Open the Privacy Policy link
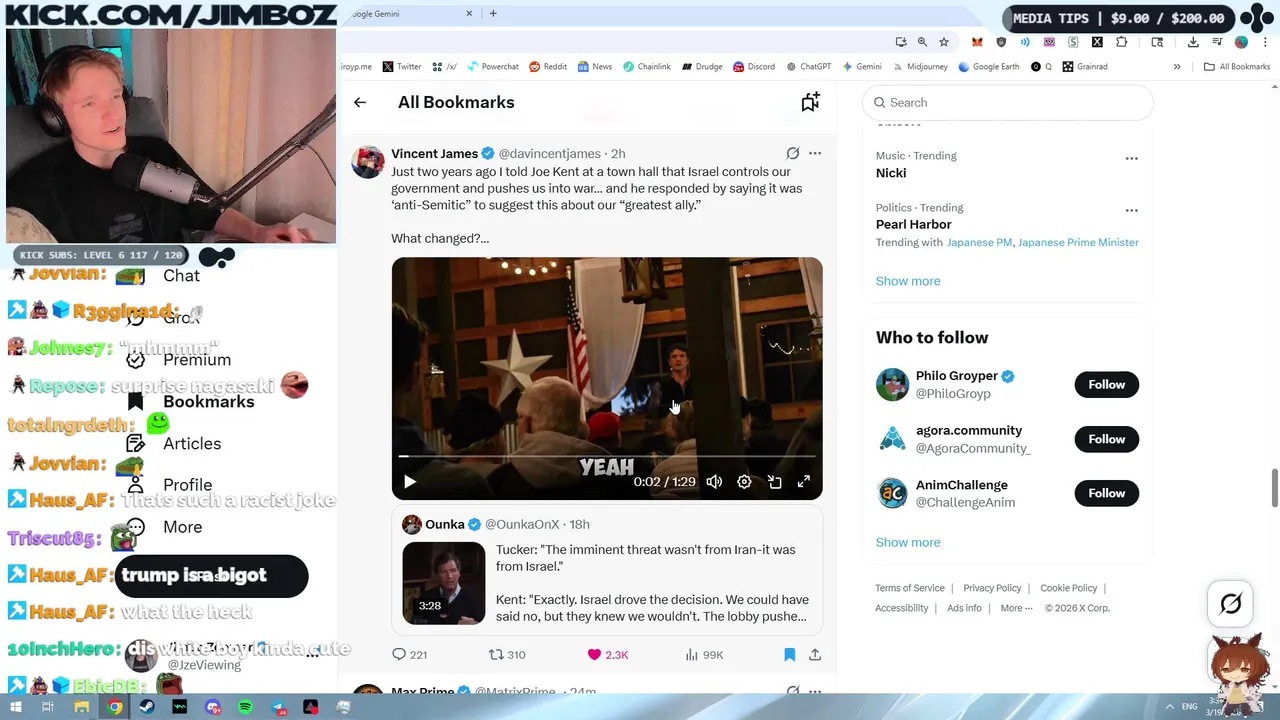The width and height of the screenshot is (1280, 720). tap(992, 588)
